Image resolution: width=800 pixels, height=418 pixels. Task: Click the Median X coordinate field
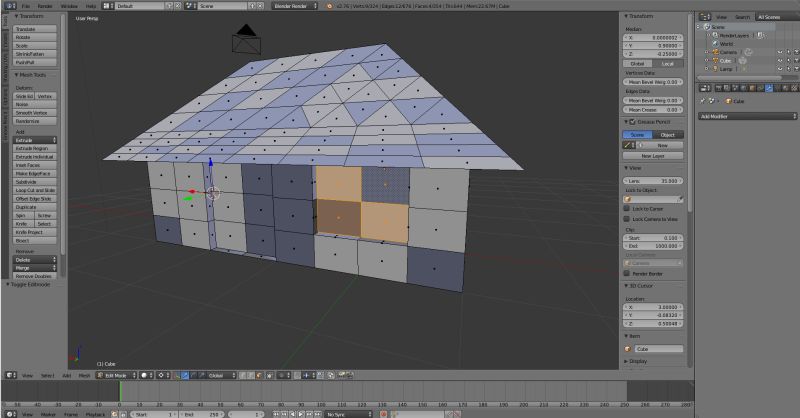coord(653,37)
